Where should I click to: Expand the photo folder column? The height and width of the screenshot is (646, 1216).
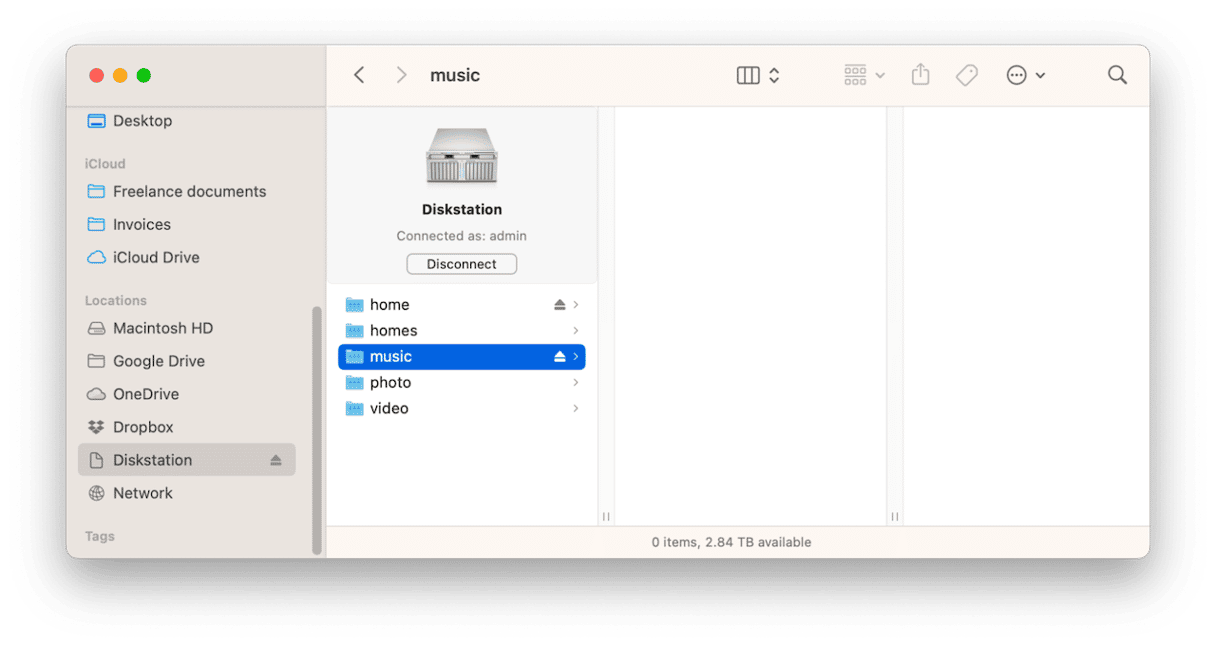coord(575,382)
